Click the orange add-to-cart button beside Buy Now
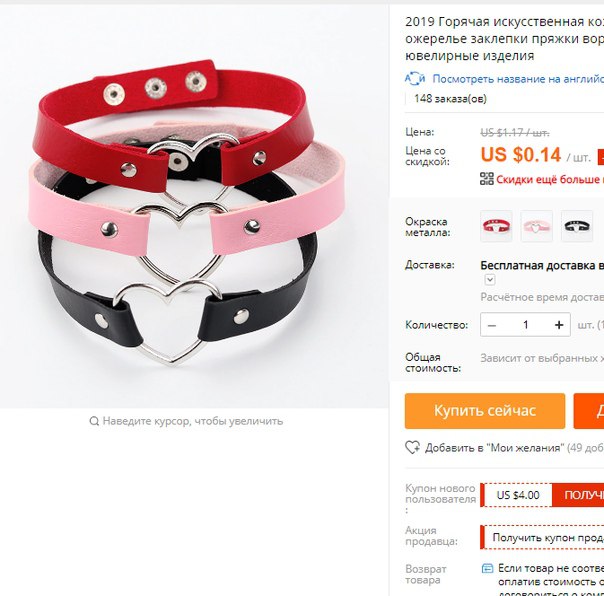604x596 pixels. click(589, 411)
